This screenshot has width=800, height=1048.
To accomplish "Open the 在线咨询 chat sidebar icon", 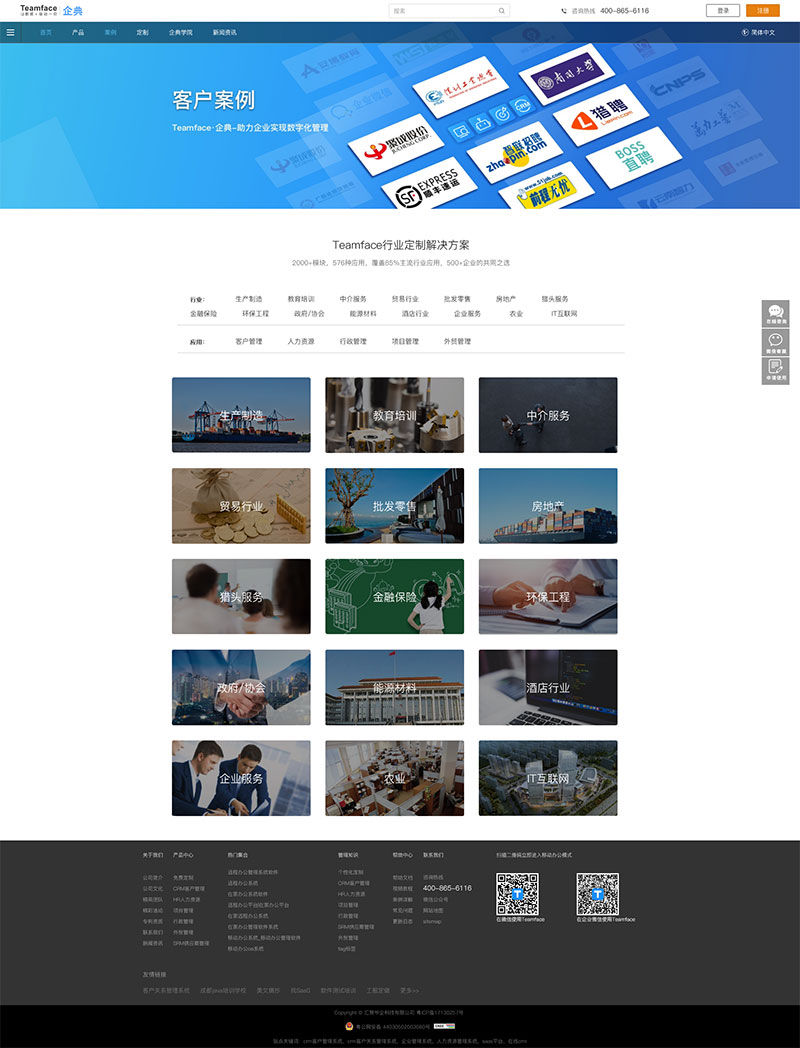I will (775, 313).
